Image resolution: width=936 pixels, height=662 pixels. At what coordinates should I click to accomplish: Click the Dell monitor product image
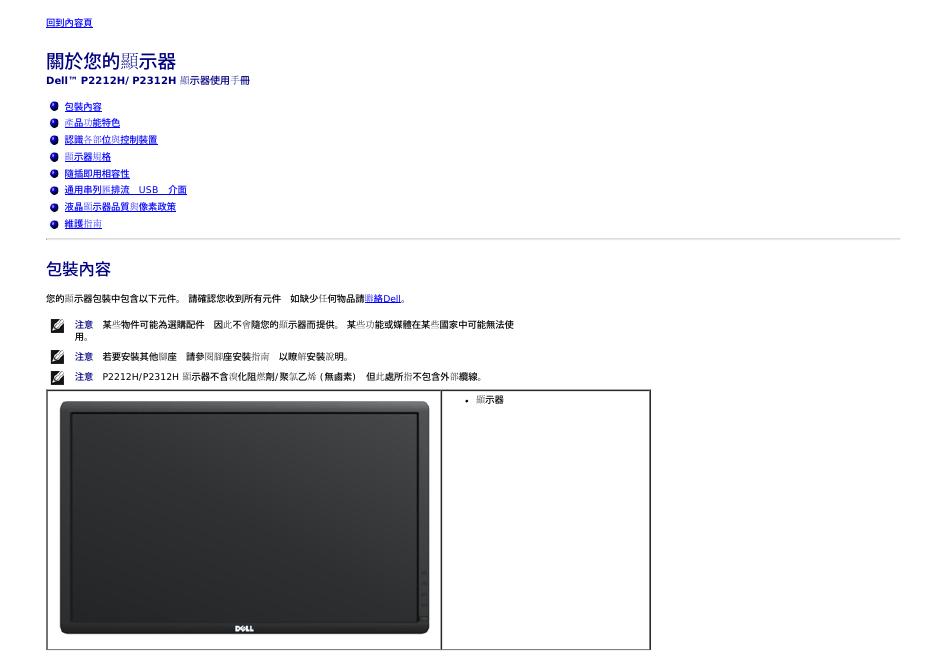pos(244,518)
